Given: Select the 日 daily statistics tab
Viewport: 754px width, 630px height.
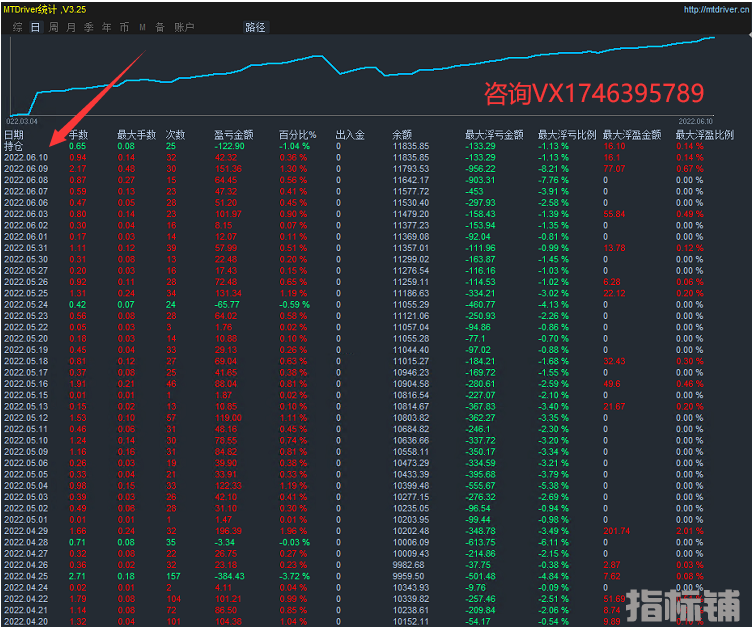Looking at the screenshot, I should tap(36, 28).
